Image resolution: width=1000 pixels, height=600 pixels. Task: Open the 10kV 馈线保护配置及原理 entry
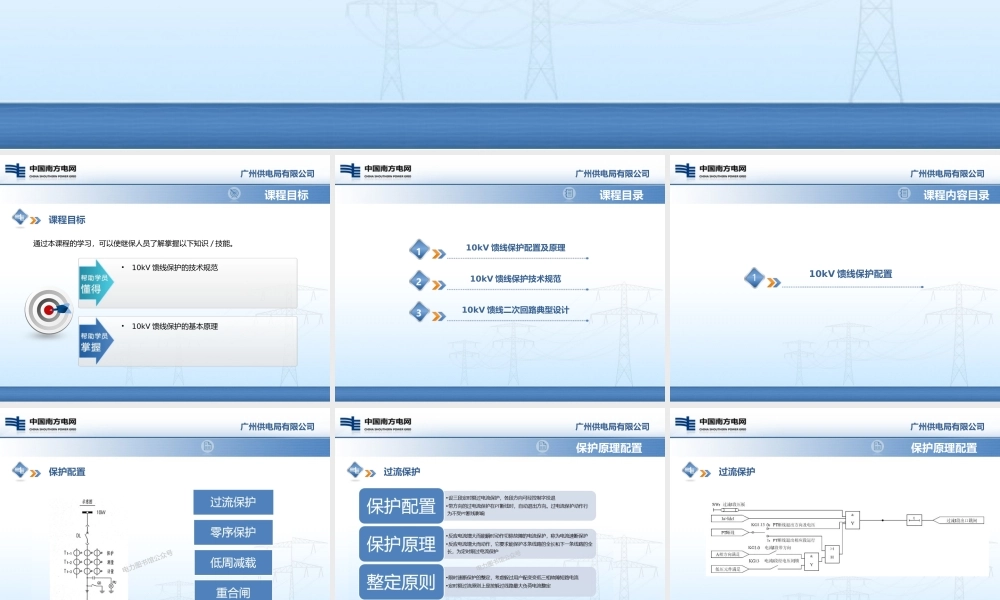coord(515,247)
